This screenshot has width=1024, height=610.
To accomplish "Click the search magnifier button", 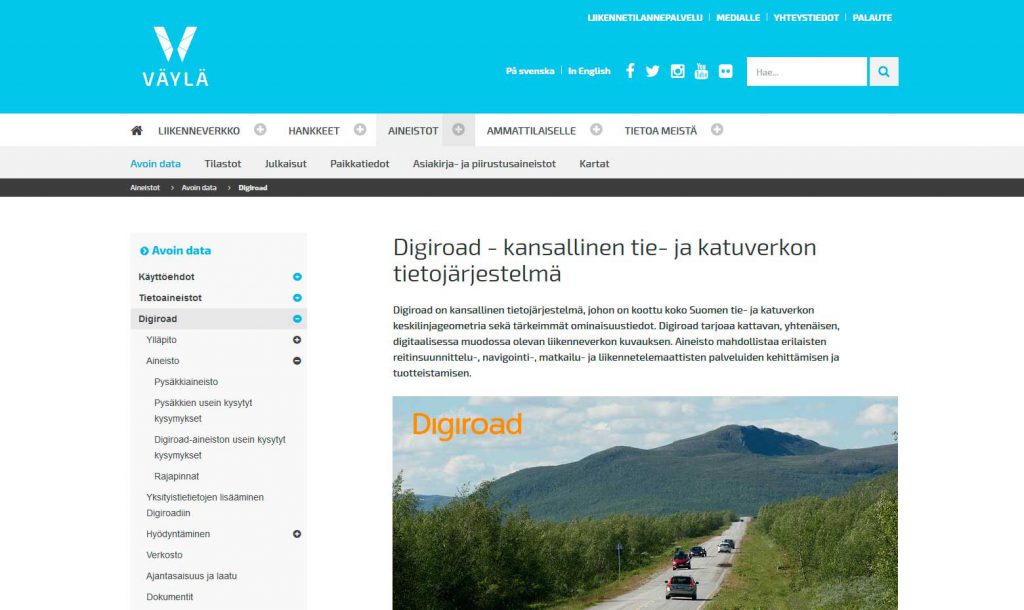I will [x=884, y=72].
